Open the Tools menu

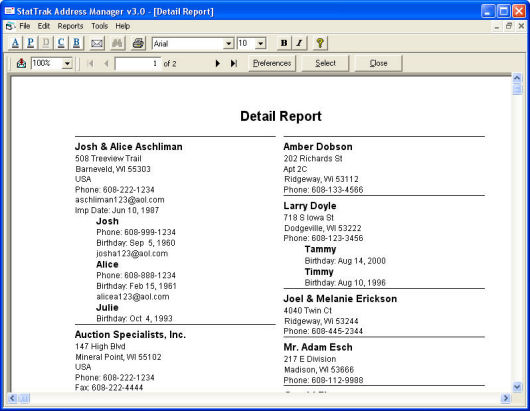click(99, 26)
